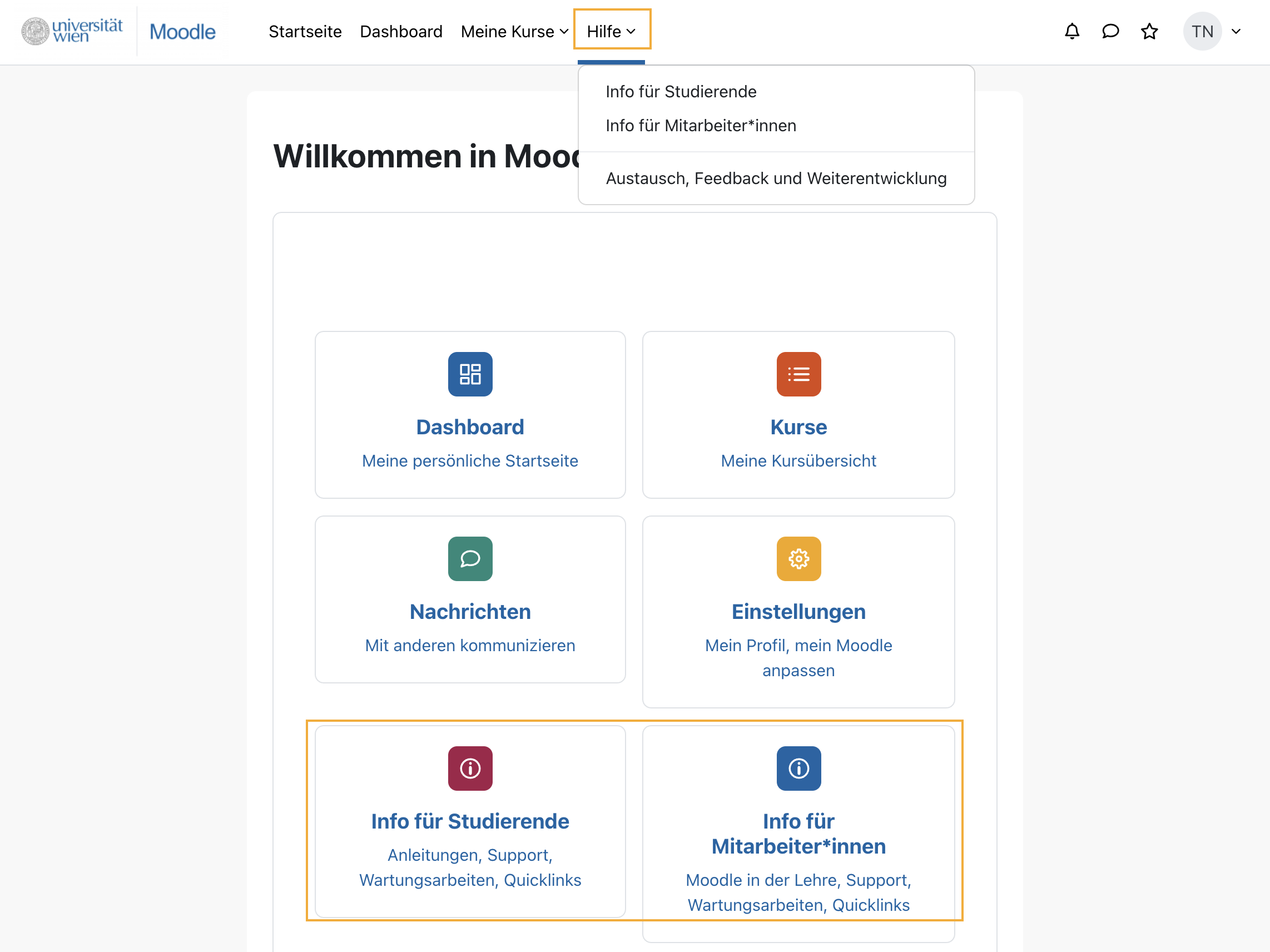The image size is (1270, 952).
Task: Click the TN user avatar
Action: (x=1202, y=31)
